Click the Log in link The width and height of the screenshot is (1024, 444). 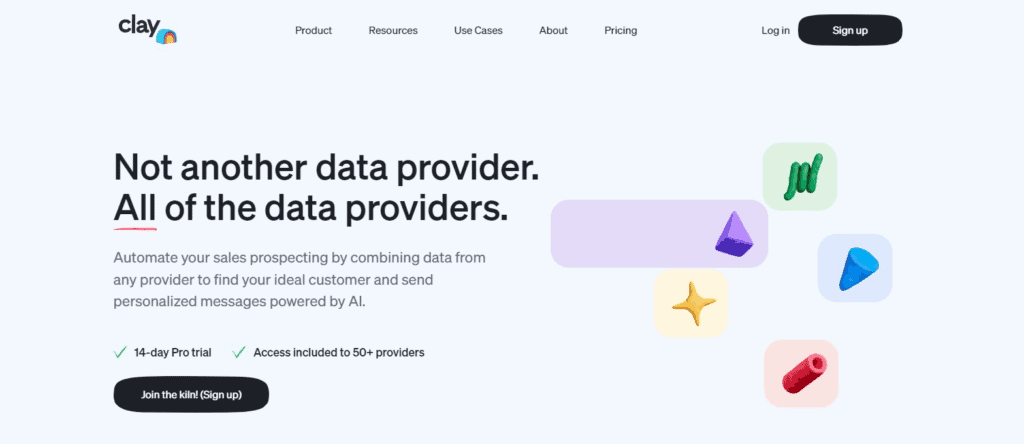[775, 31]
